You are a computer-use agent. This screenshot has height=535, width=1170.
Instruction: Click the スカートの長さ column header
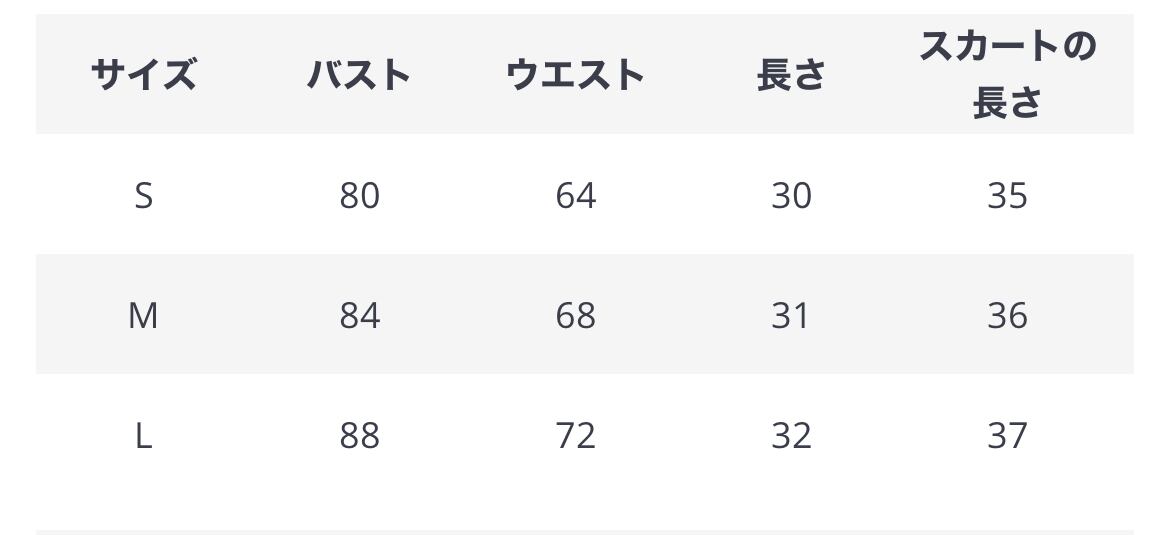(x=1007, y=75)
